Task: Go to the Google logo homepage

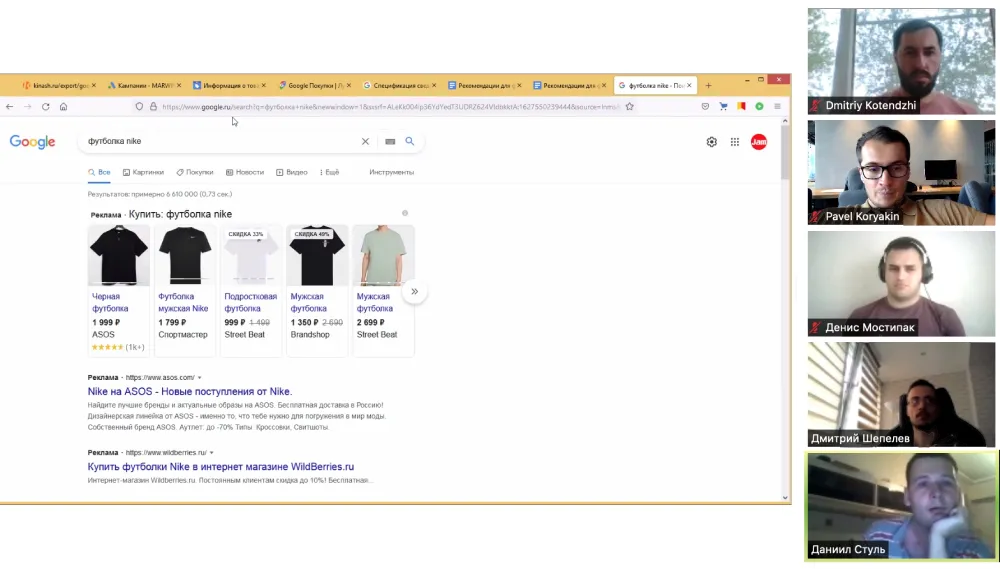Action: click(33, 142)
